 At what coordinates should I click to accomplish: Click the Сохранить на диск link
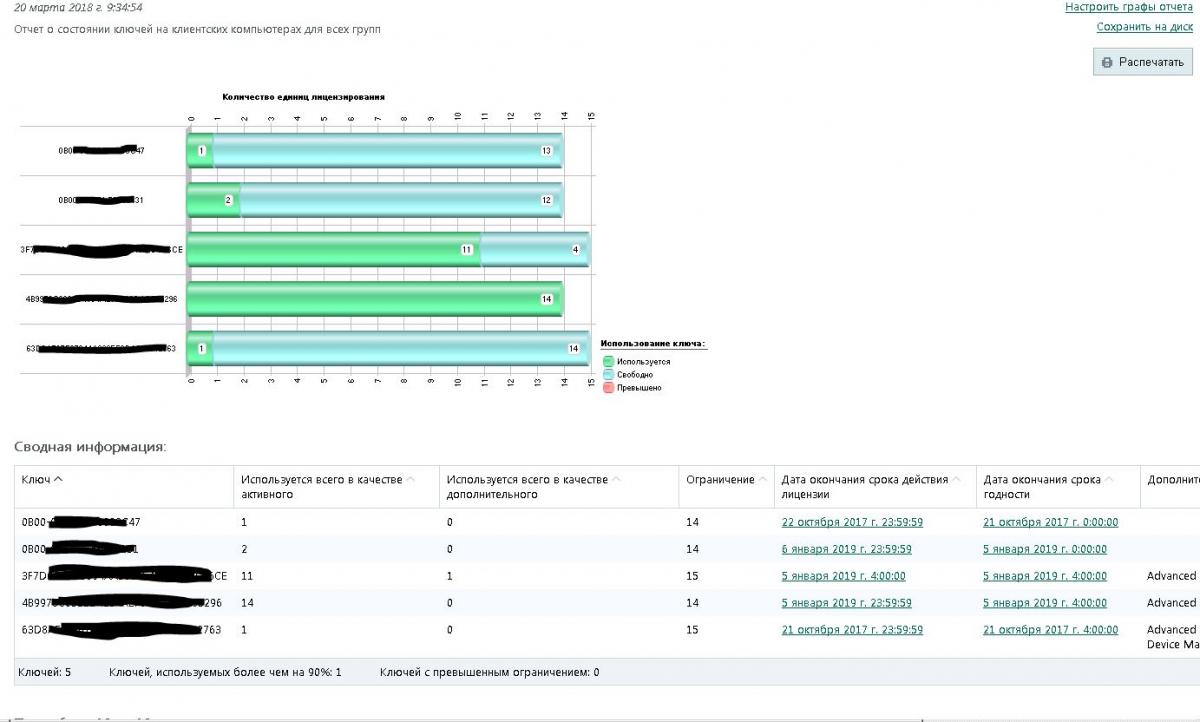click(x=1145, y=27)
